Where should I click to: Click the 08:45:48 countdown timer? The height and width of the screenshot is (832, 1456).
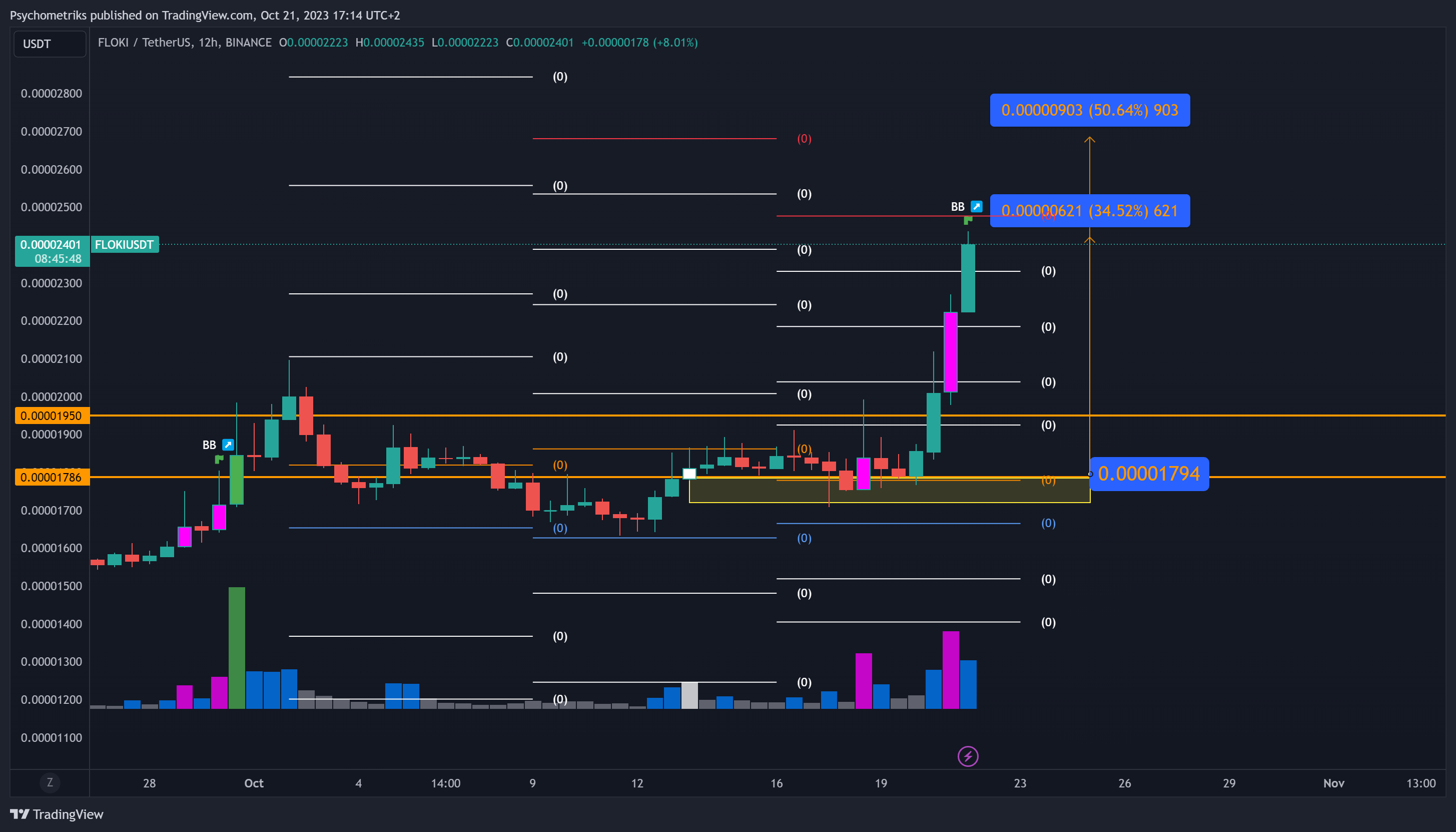58,259
